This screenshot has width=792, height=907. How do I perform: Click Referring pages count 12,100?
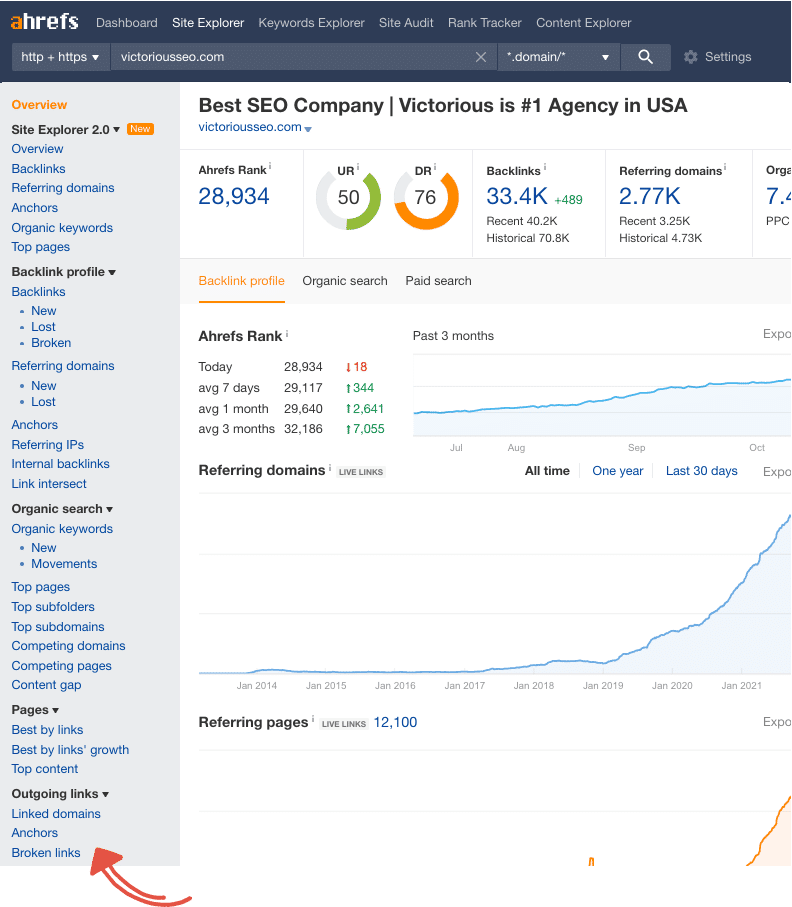coord(395,722)
